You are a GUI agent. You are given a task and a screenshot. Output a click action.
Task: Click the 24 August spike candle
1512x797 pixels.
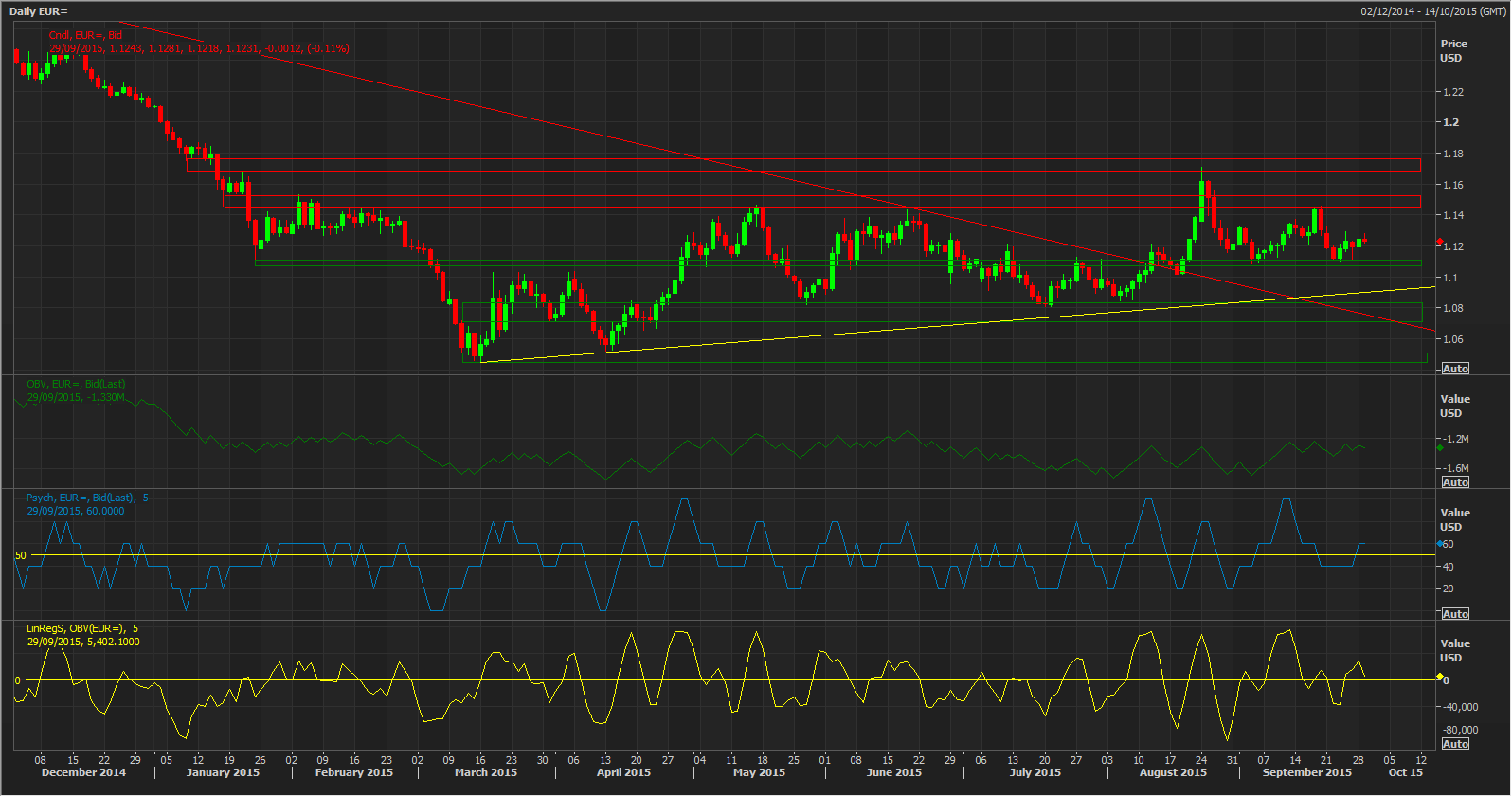[1201, 194]
